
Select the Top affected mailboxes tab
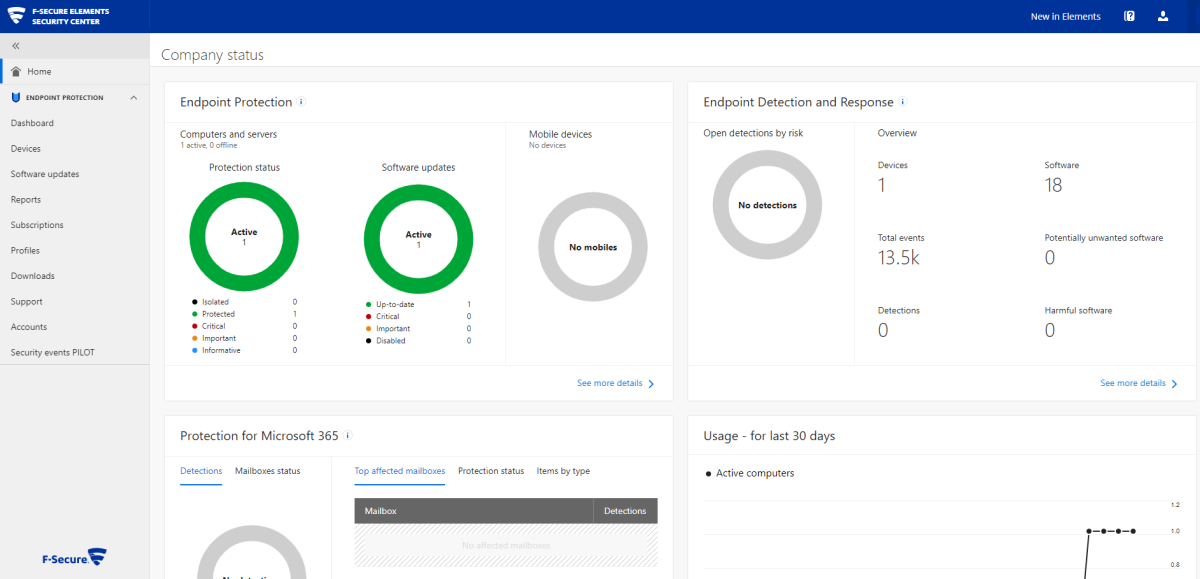click(400, 471)
